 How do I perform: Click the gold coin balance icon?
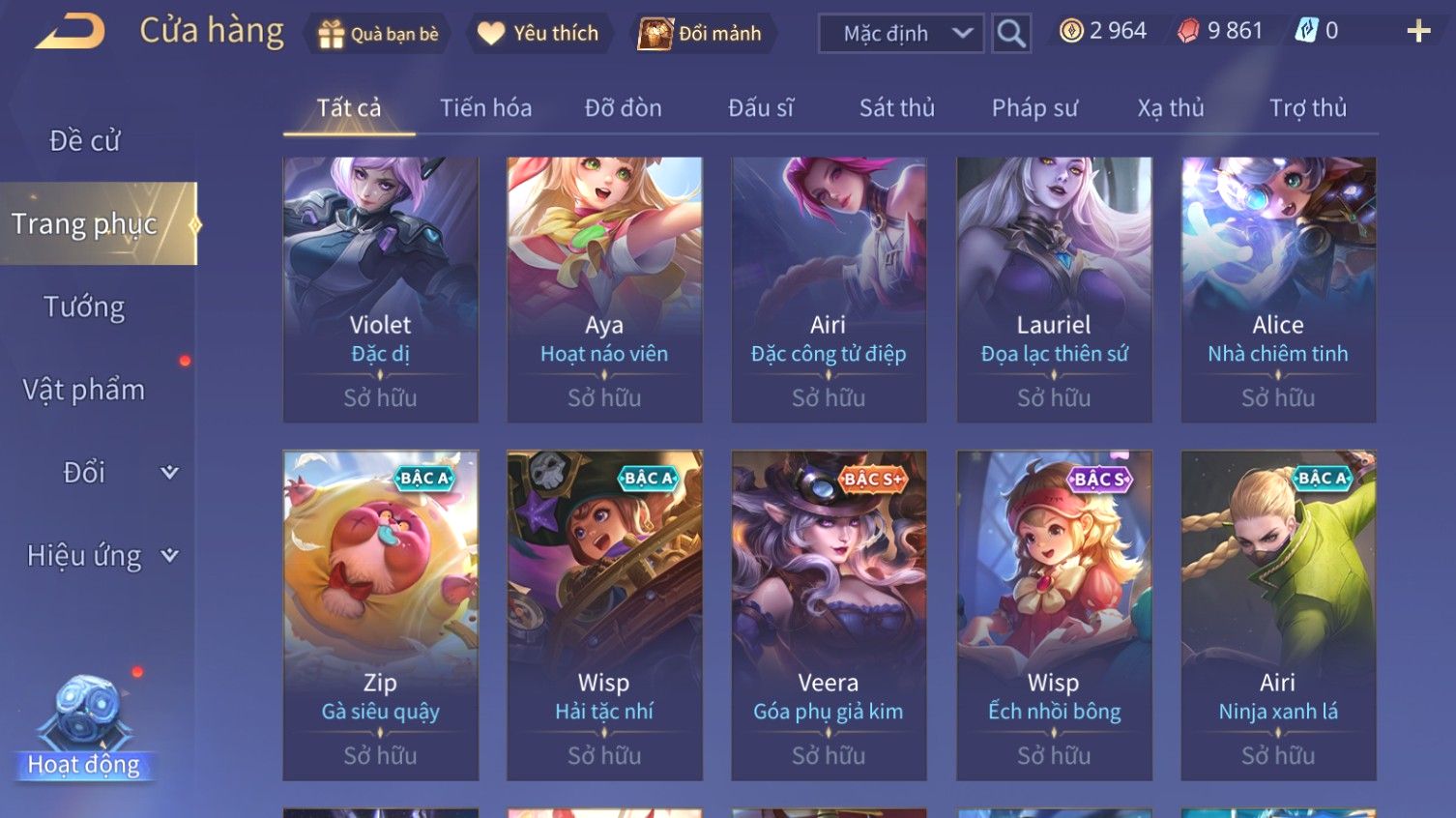1071,31
